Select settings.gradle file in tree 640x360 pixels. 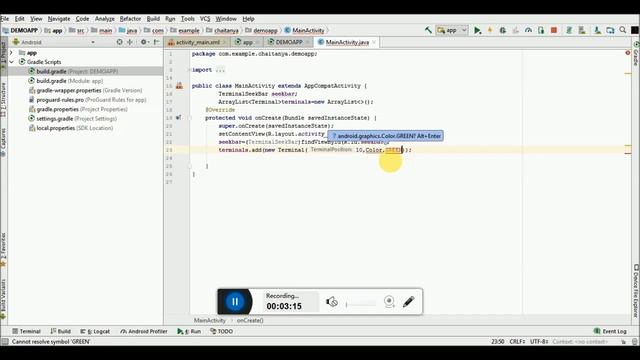72,118
